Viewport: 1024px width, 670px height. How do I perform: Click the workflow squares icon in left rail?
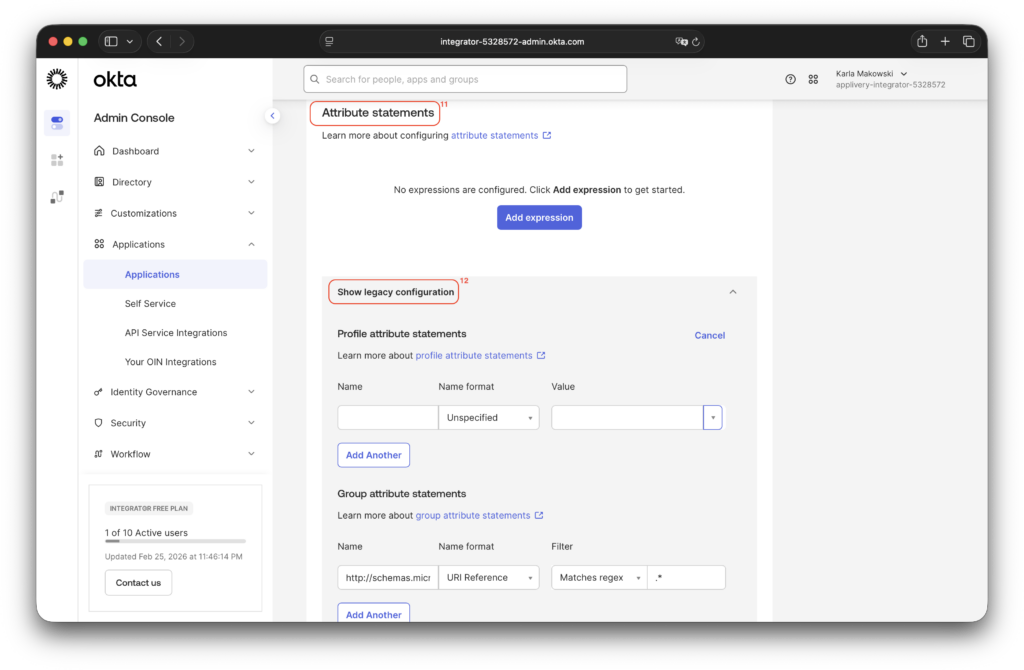tap(57, 197)
